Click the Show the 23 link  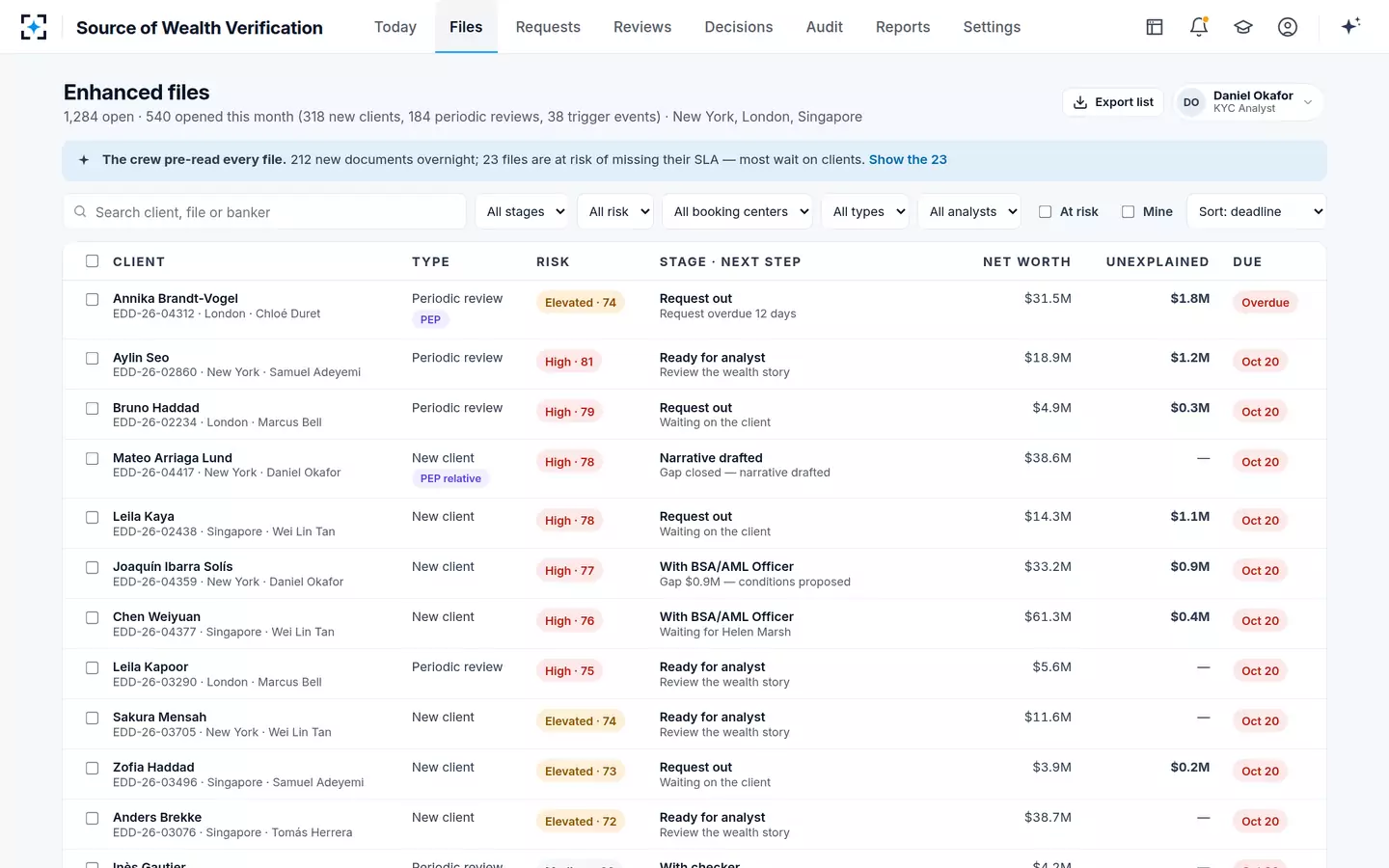pos(908,160)
